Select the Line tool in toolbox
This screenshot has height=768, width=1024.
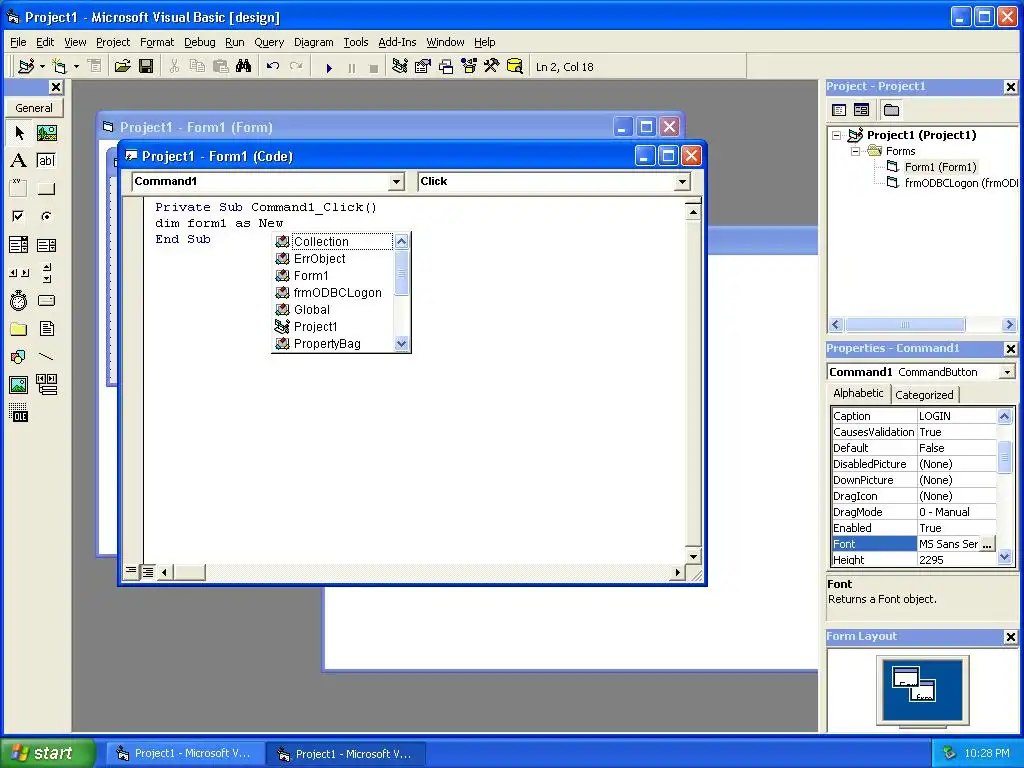pos(46,357)
